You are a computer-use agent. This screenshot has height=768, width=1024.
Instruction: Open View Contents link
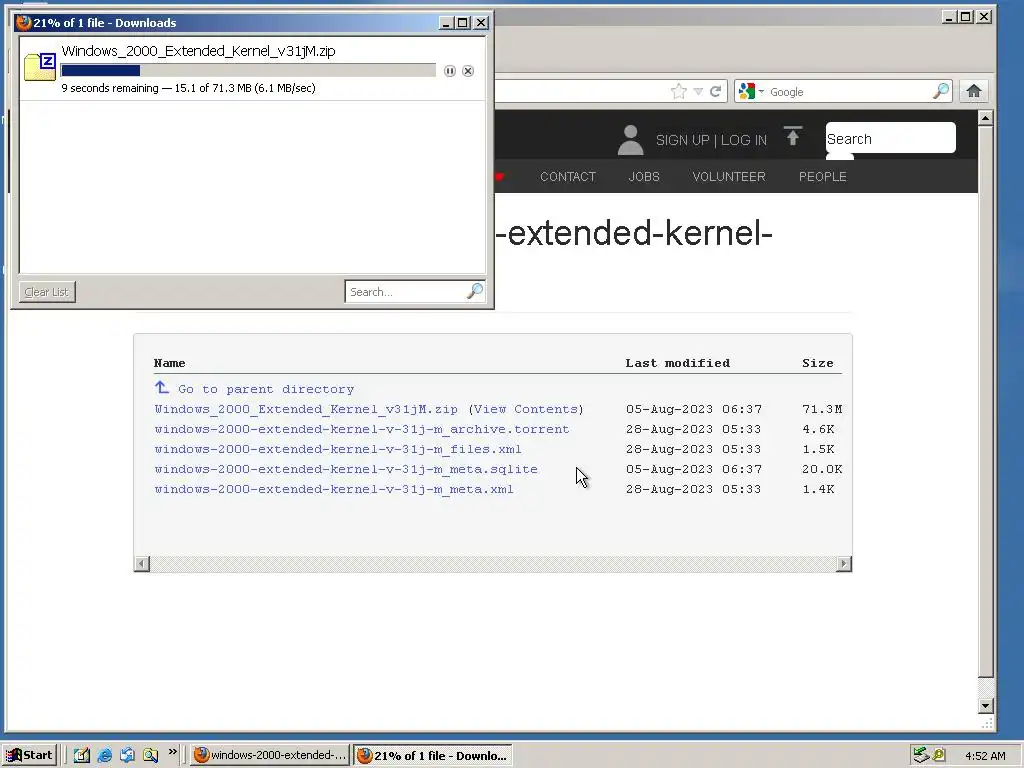click(526, 409)
